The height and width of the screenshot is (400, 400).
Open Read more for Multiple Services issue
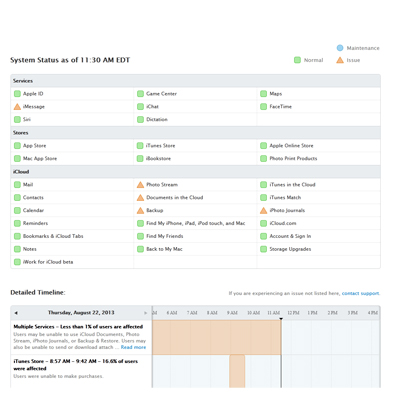coord(133,347)
